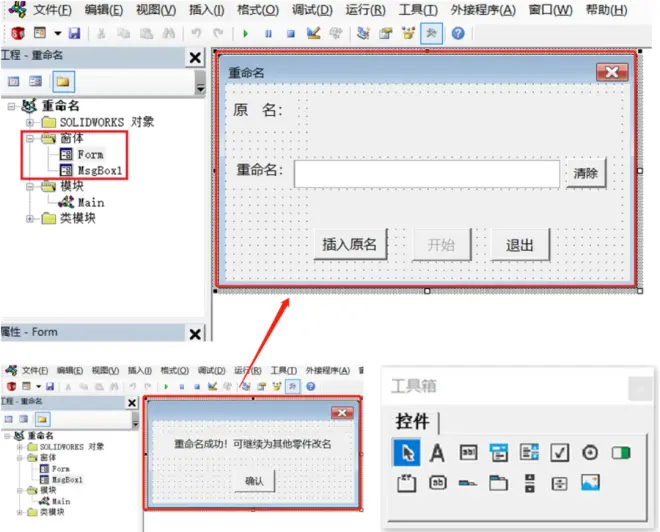Open the Insert UserForm dropdown in Form editor toolbar
Screen dimensions: 660x532
(x=58, y=33)
